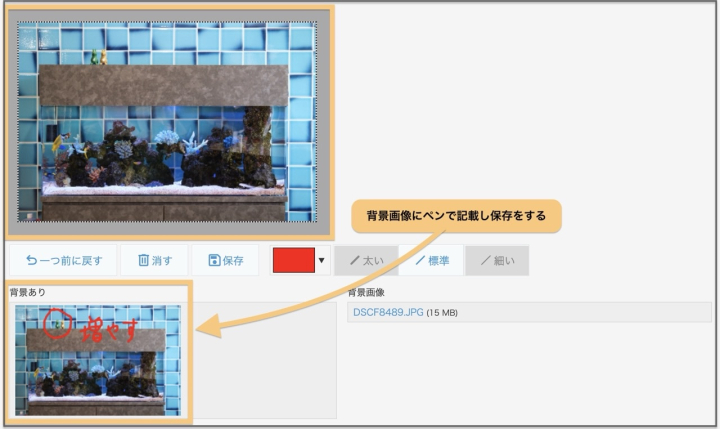Click the red hand-drawn circle in thumbnail
The height and width of the screenshot is (429, 720).
pos(58,327)
